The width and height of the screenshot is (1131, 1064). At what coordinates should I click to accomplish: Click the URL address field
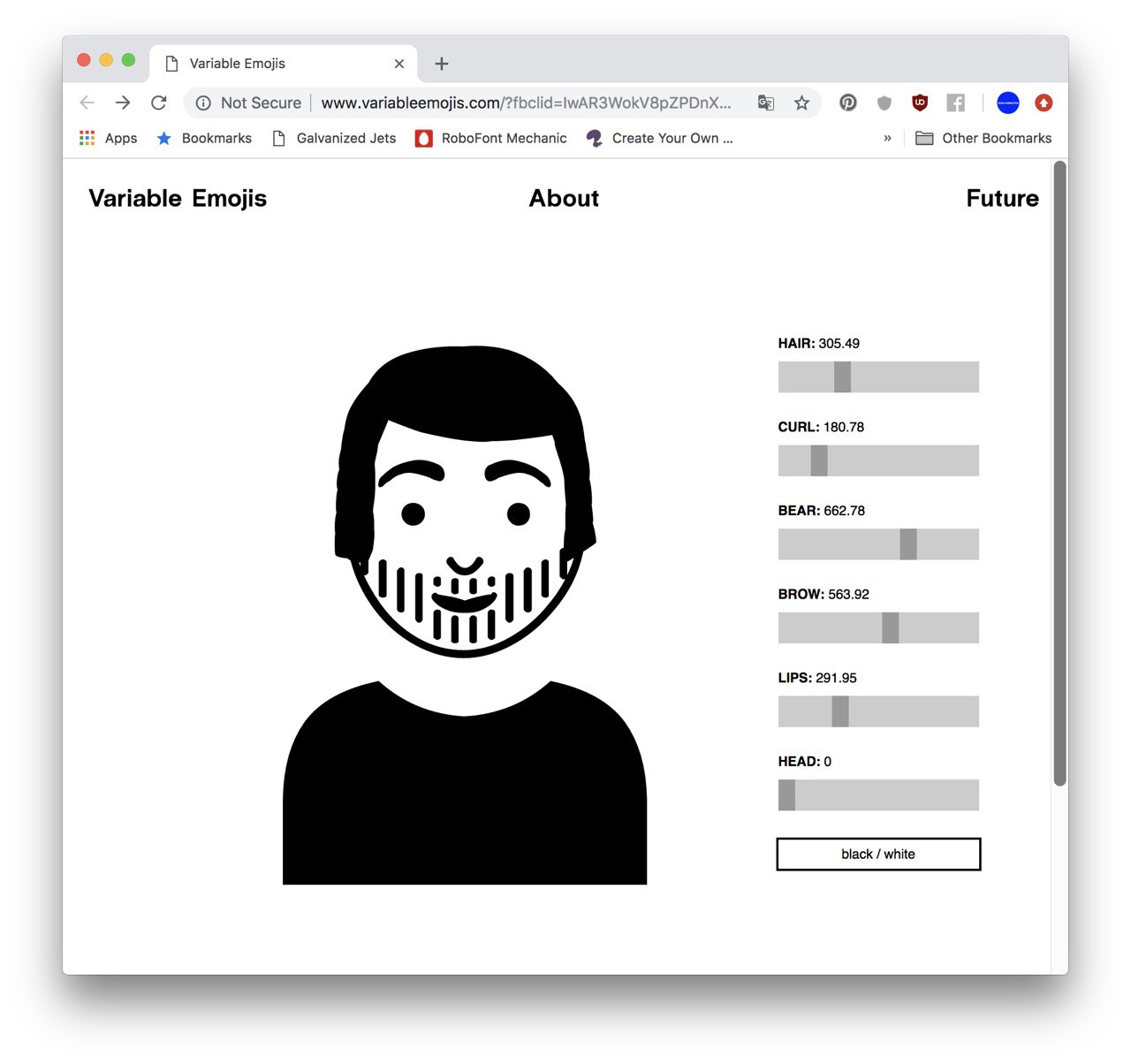[527, 103]
